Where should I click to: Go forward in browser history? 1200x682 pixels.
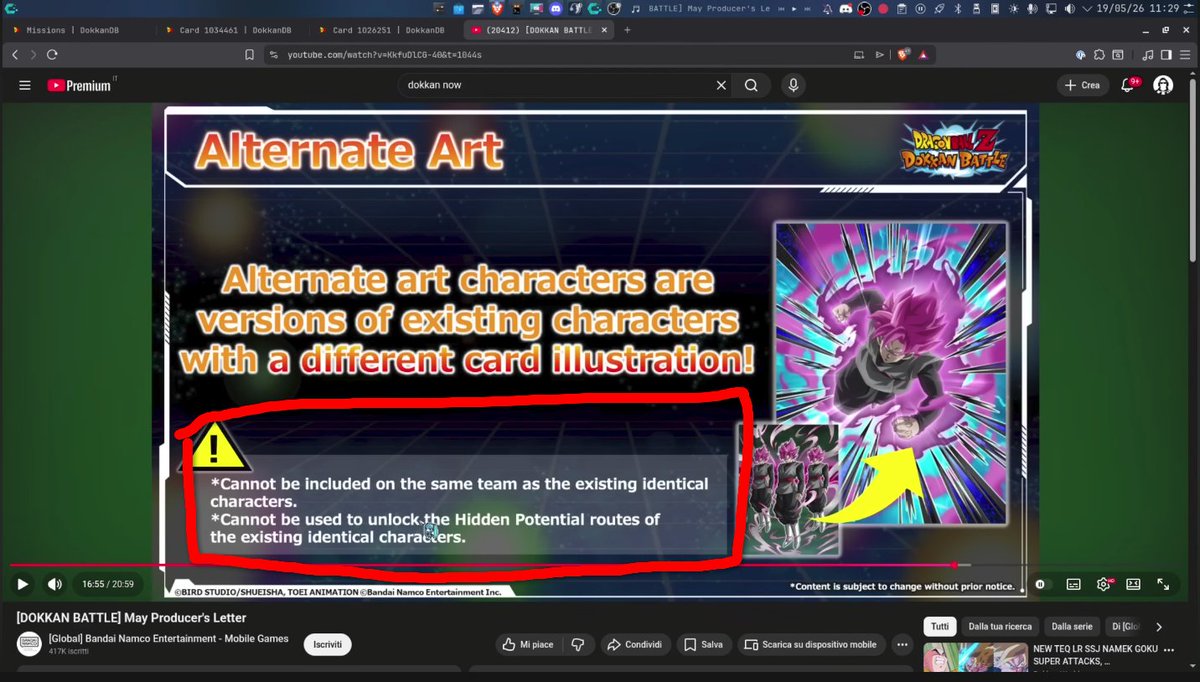[33, 54]
